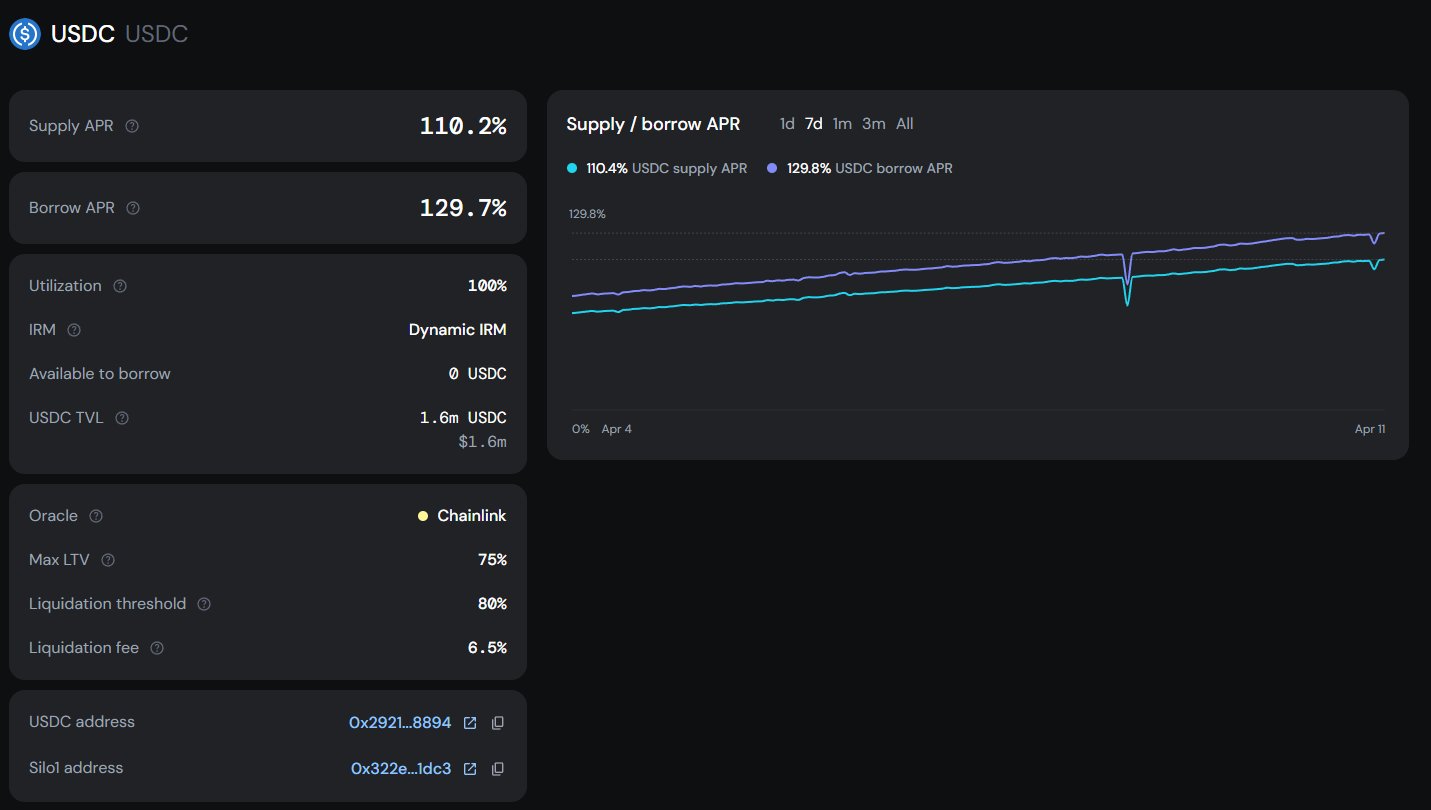Click the USDC TVL info icon

[122, 418]
